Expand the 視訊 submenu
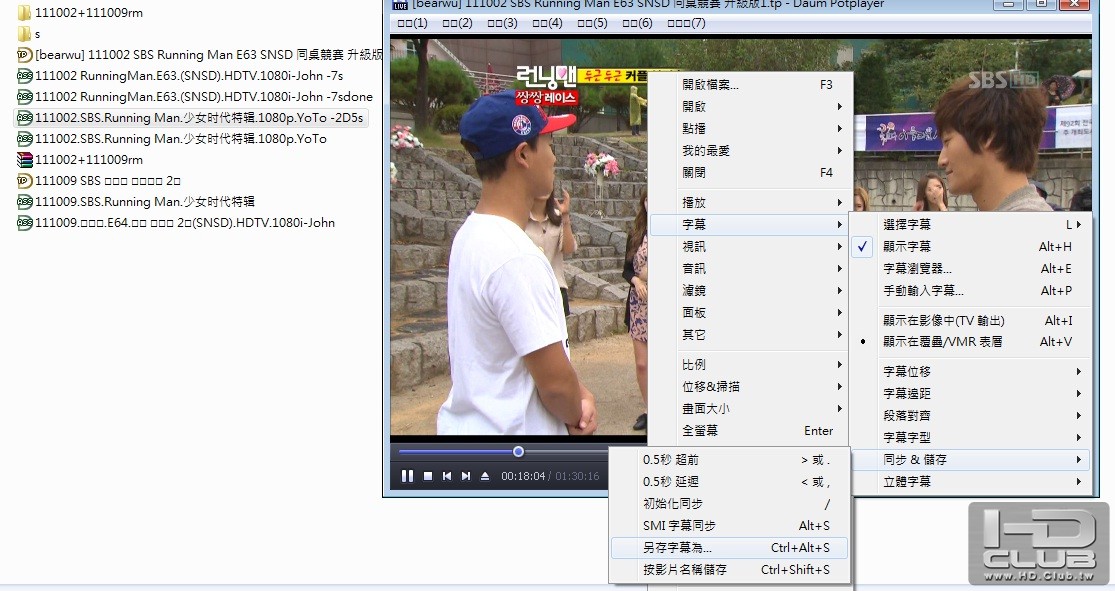Screen dimensions: 1115x591 tap(750, 246)
